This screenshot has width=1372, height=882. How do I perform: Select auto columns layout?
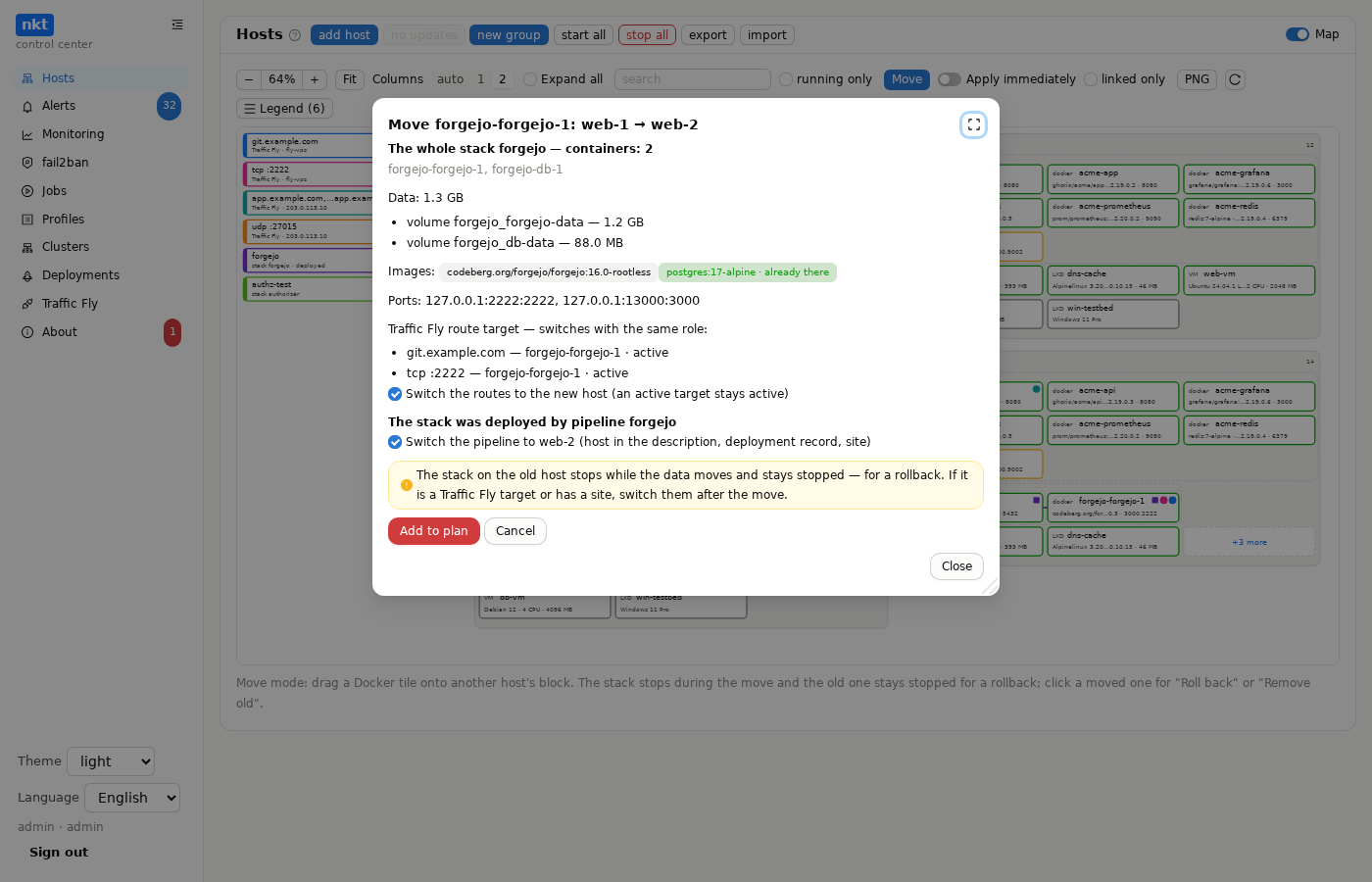pyautogui.click(x=450, y=79)
